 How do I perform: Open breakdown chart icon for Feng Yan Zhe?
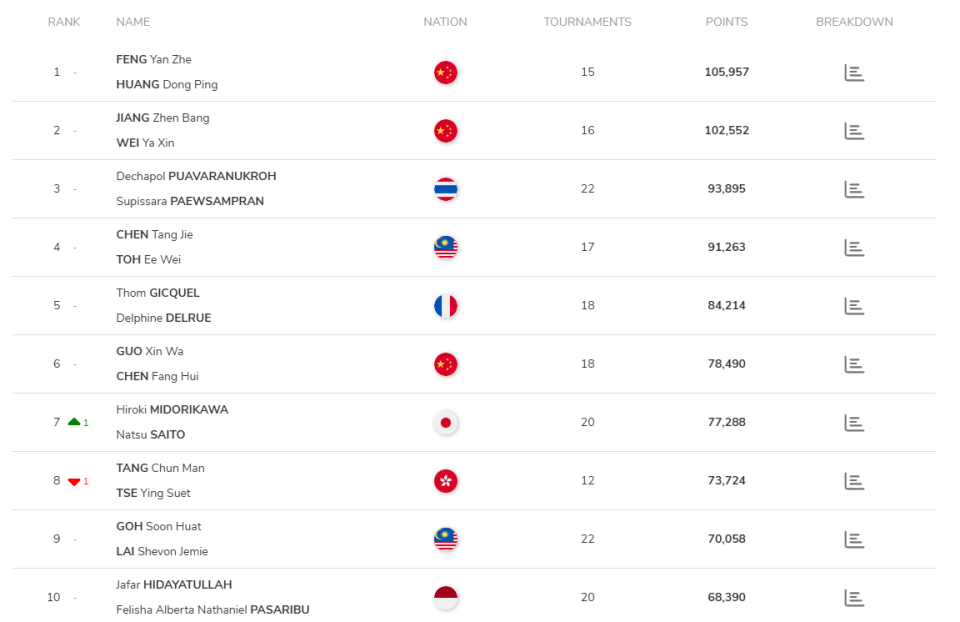tap(854, 72)
